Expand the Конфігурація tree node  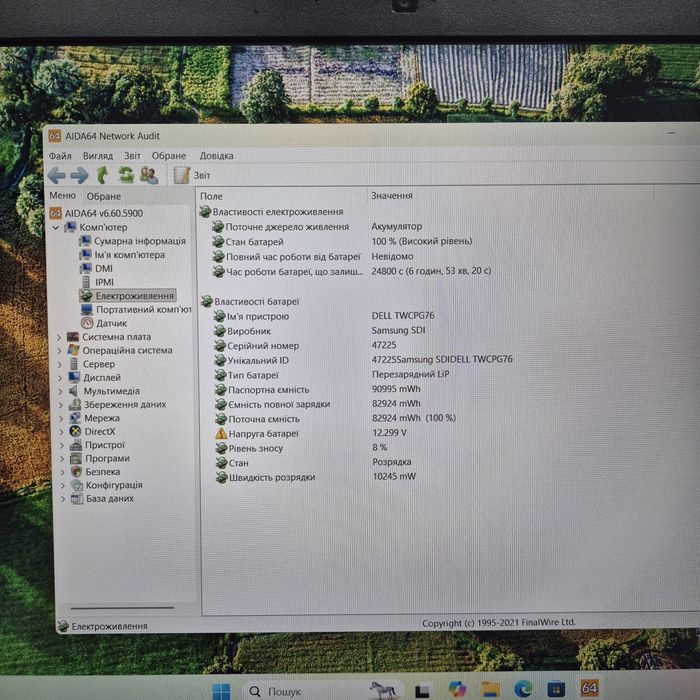(x=63, y=486)
